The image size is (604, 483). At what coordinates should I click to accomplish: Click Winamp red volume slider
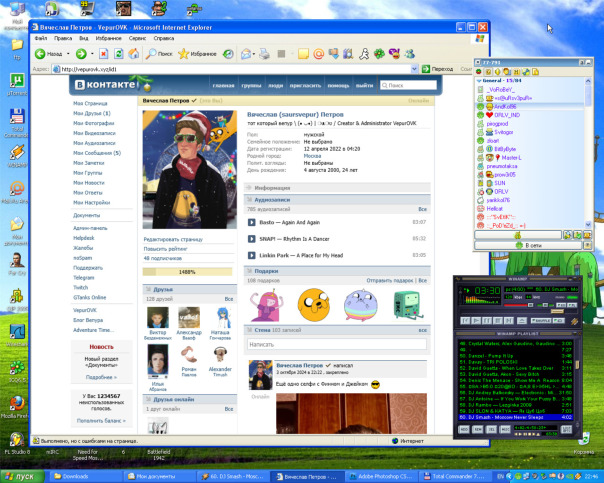519,305
